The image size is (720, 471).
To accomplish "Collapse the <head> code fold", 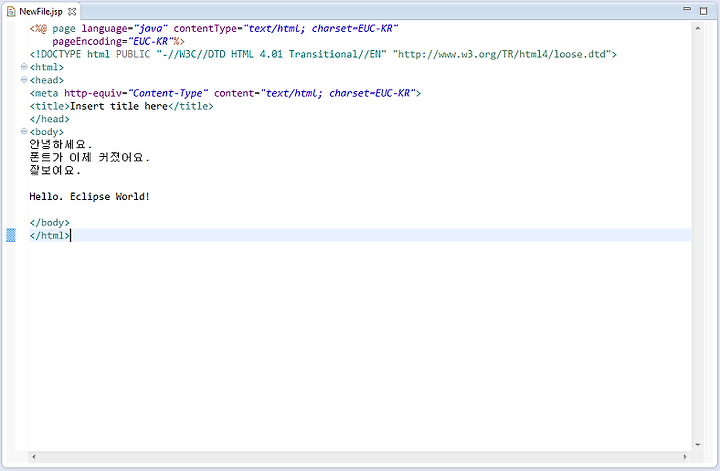I will click(x=24, y=79).
